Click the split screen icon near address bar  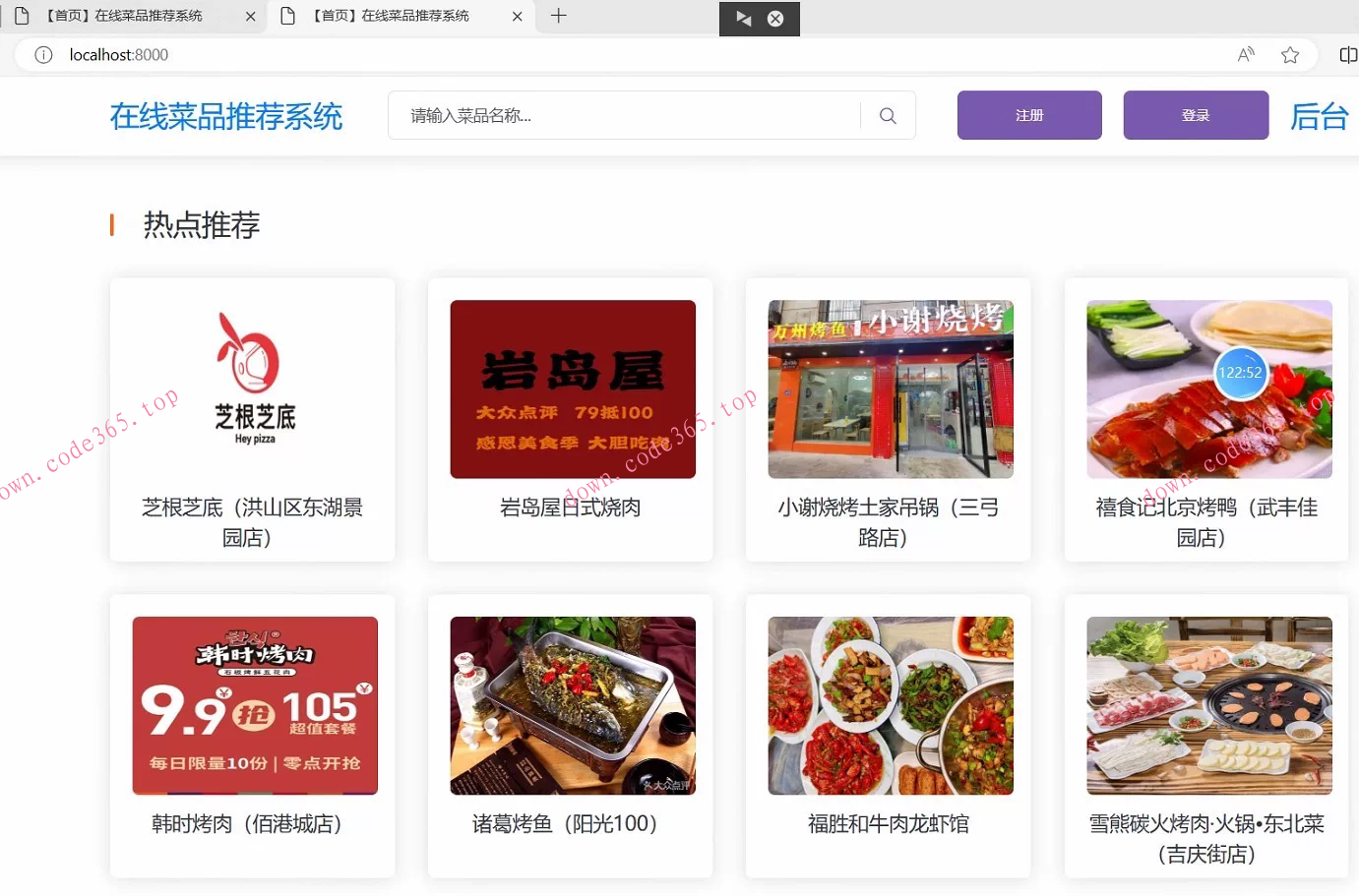[1348, 55]
